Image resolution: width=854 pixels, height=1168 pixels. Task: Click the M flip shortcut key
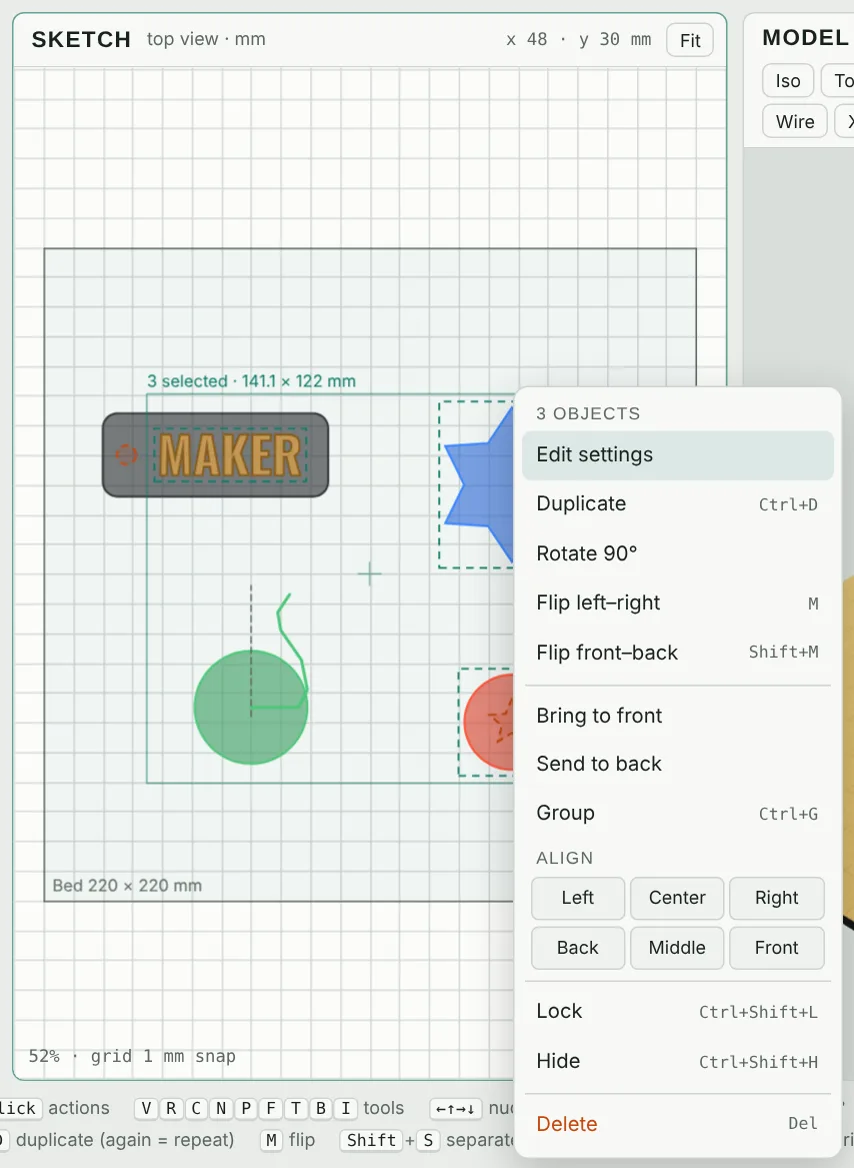coord(271,1140)
